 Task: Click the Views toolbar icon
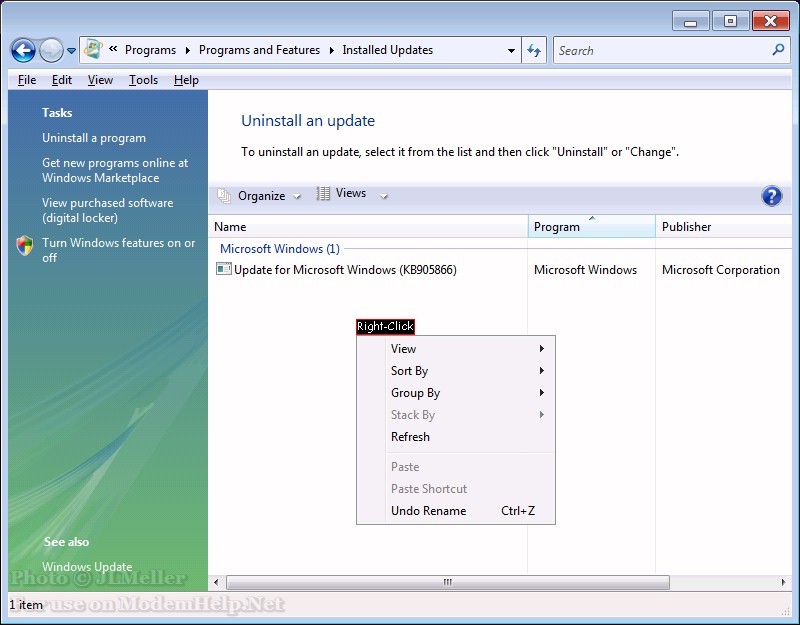(x=323, y=194)
